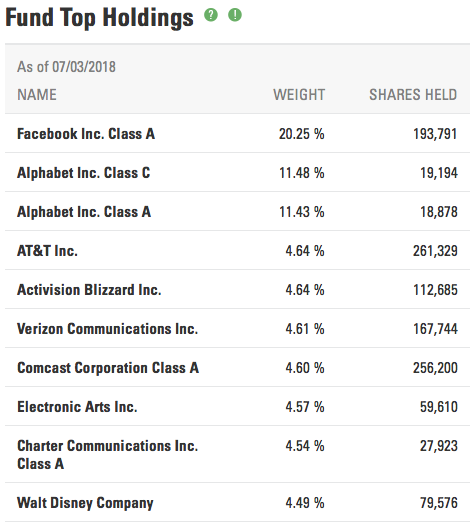Open Verizon Communications Inc. holding
475x528 pixels.
click(107, 329)
